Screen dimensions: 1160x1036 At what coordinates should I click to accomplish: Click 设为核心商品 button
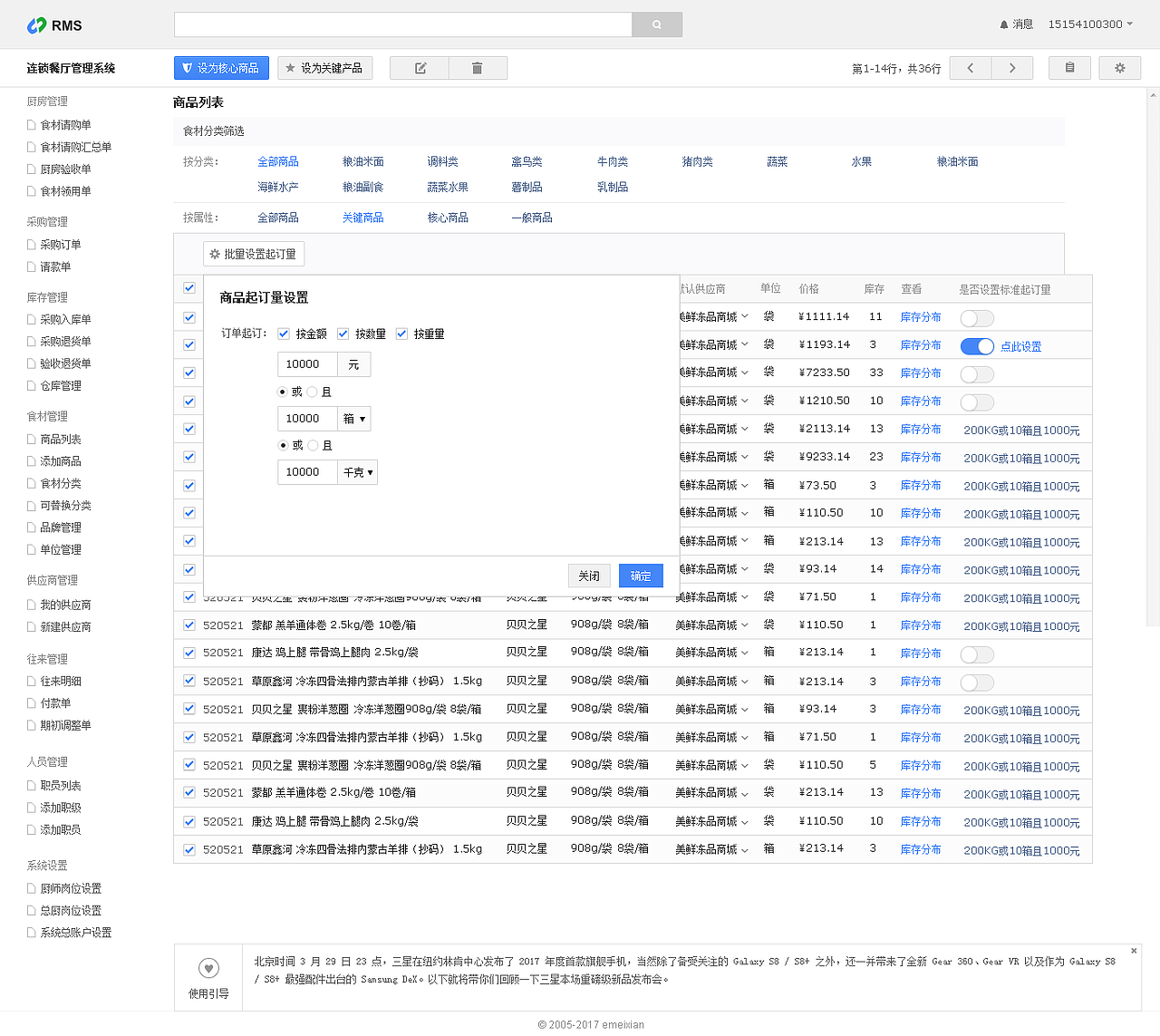(221, 68)
